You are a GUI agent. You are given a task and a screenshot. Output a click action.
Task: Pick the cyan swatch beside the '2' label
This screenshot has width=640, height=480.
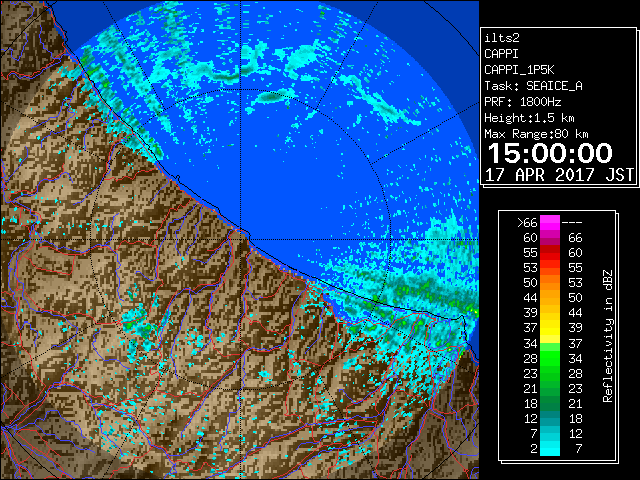click(550, 448)
